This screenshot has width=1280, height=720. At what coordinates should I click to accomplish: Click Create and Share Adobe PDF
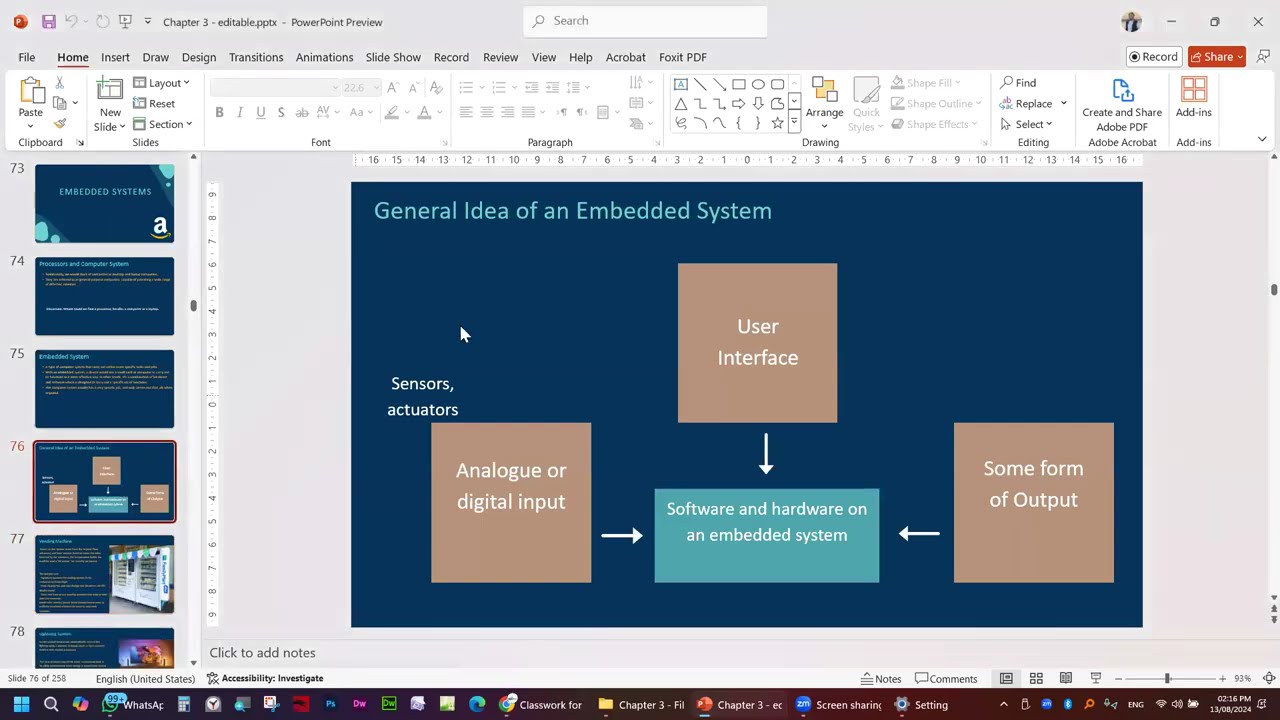[1122, 104]
